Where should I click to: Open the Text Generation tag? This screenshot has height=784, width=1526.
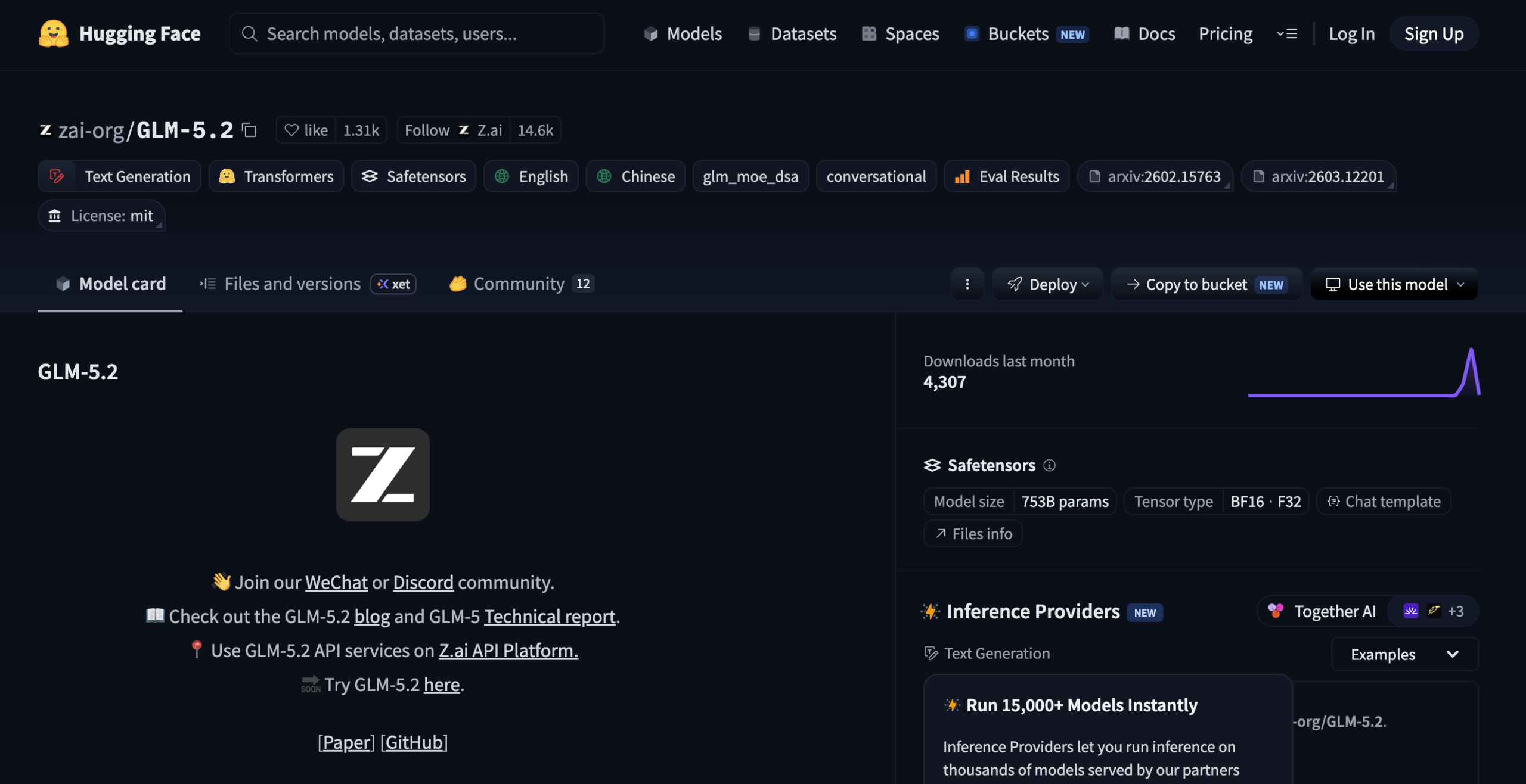point(119,176)
